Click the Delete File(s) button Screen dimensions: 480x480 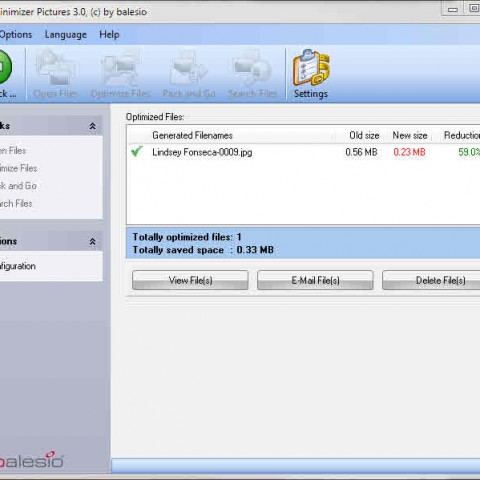click(431, 280)
